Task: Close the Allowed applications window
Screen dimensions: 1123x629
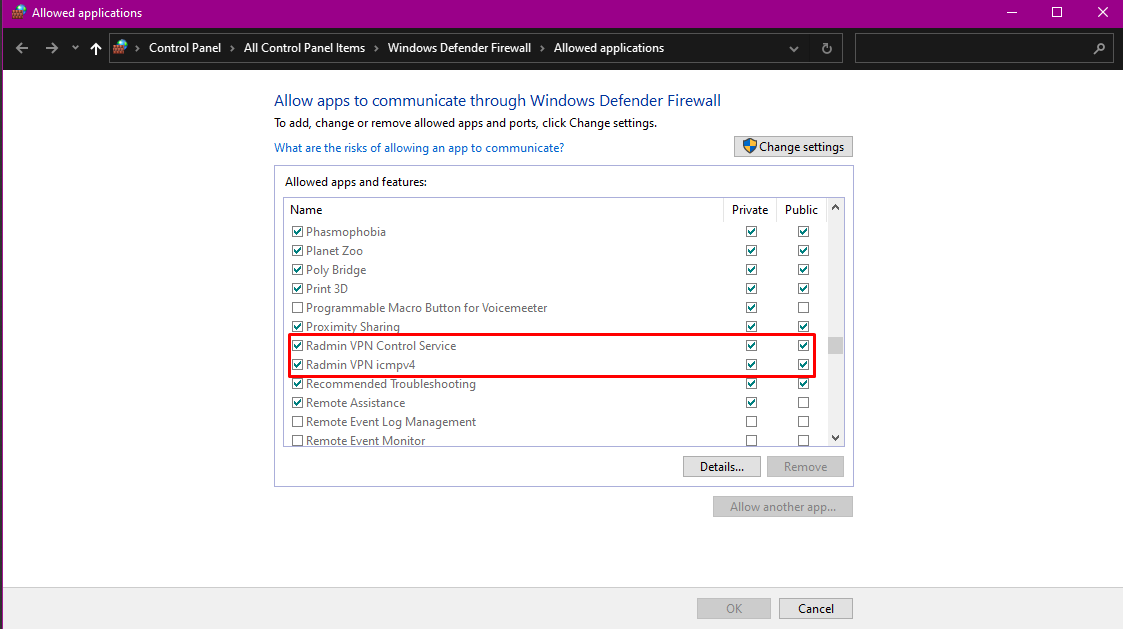Action: (1102, 12)
